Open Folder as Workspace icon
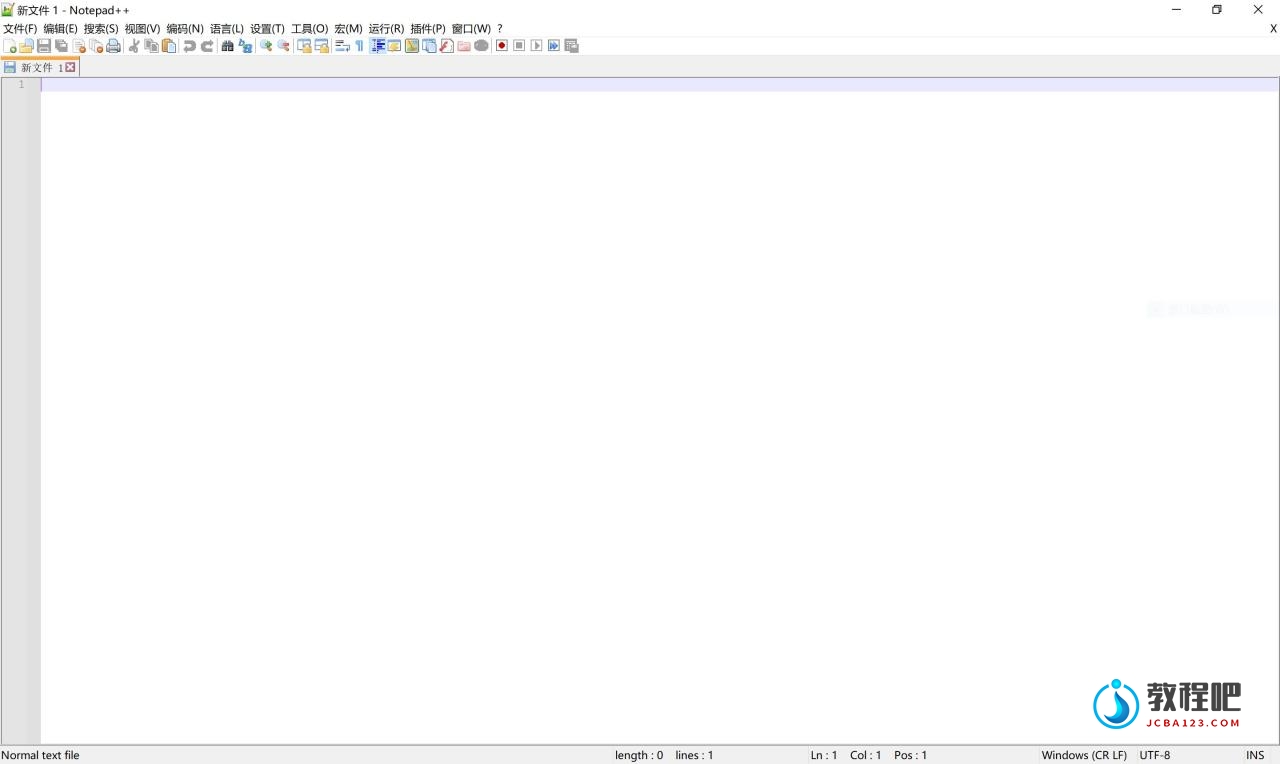This screenshot has width=1280, height=764. tap(463, 46)
